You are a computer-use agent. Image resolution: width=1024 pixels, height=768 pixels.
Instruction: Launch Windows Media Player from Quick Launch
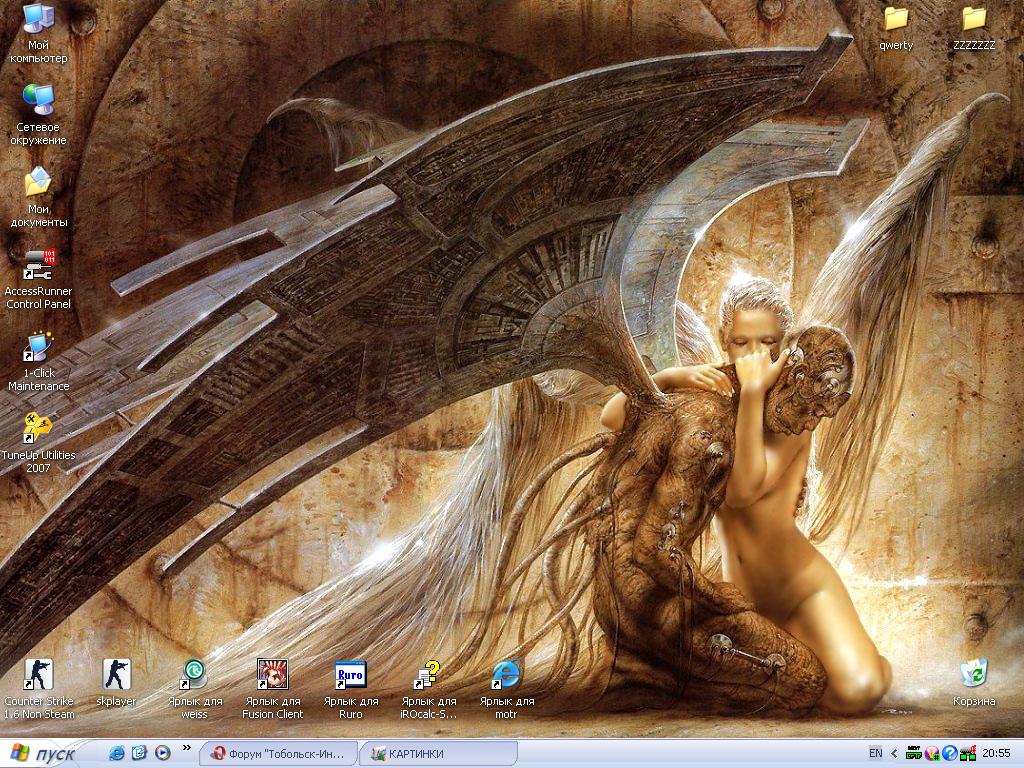[x=163, y=753]
